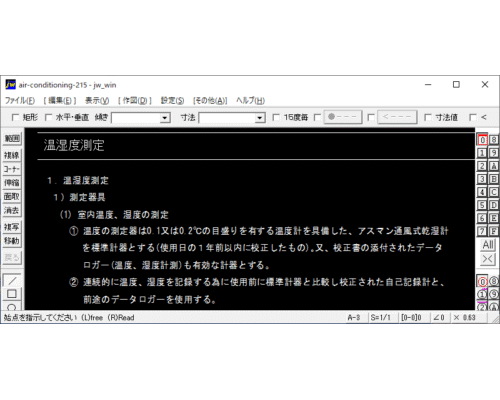The width and height of the screenshot is (500, 400).
Task: Click the 戻る undo button
Action: pos(12,257)
